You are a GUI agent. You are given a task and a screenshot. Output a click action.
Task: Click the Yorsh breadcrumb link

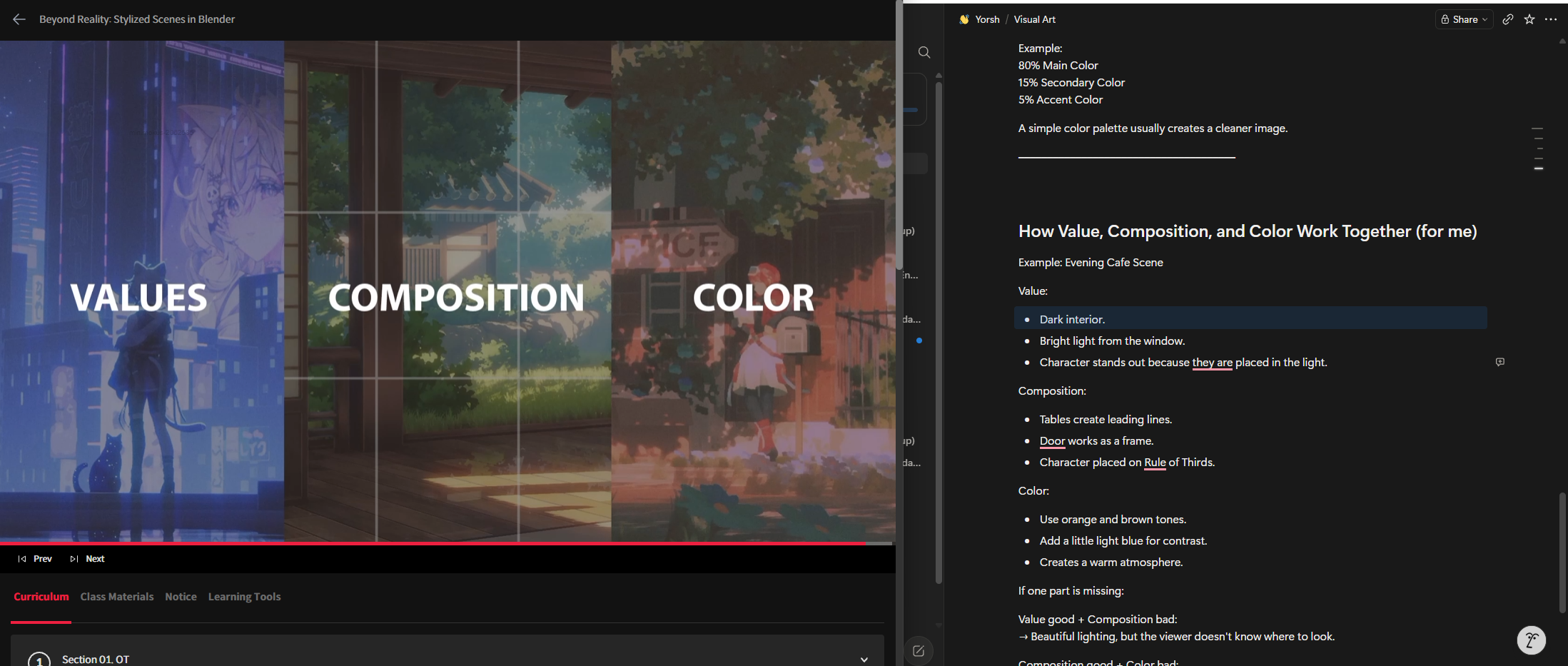point(987,19)
